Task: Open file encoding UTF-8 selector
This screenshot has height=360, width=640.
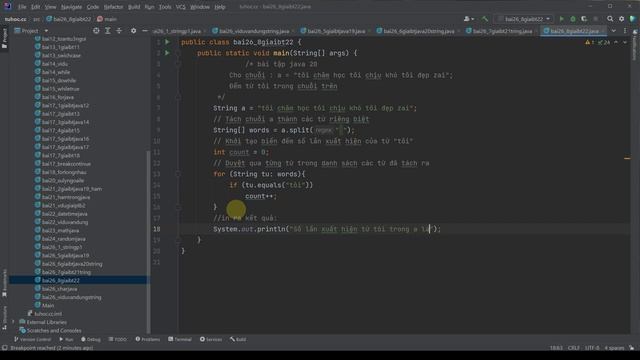Action: [x=592, y=348]
